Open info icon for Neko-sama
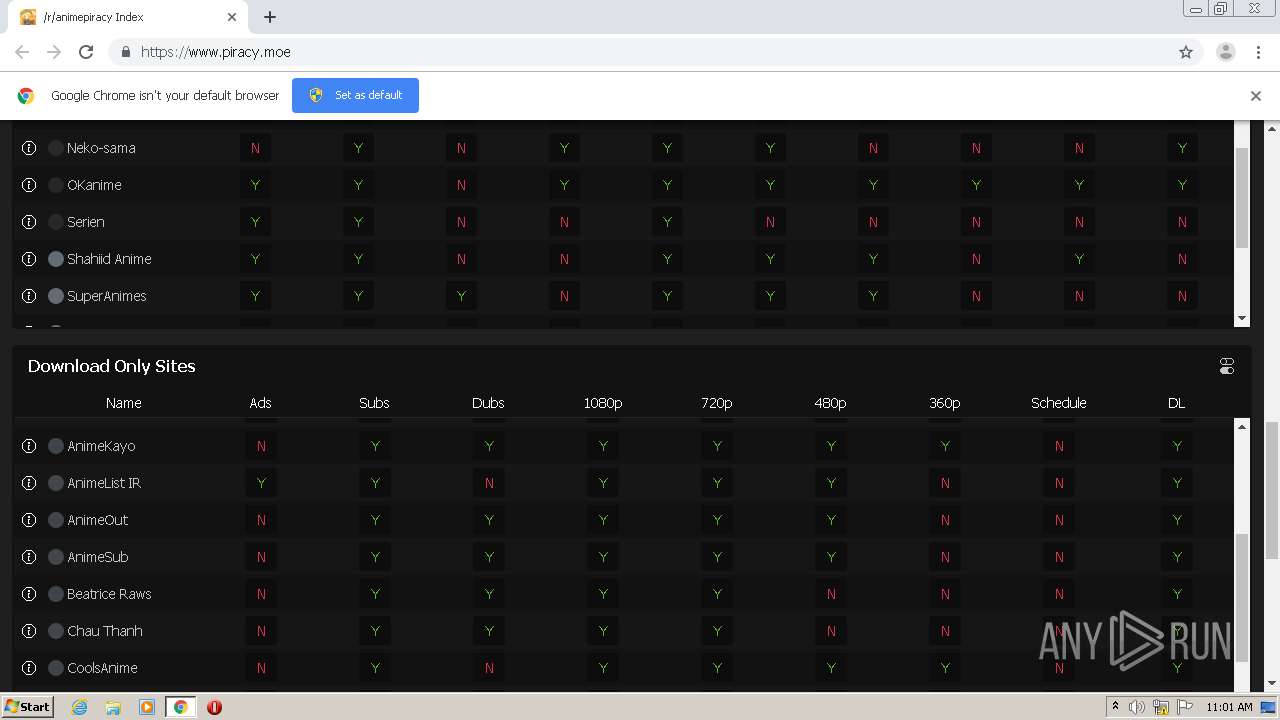 (29, 148)
